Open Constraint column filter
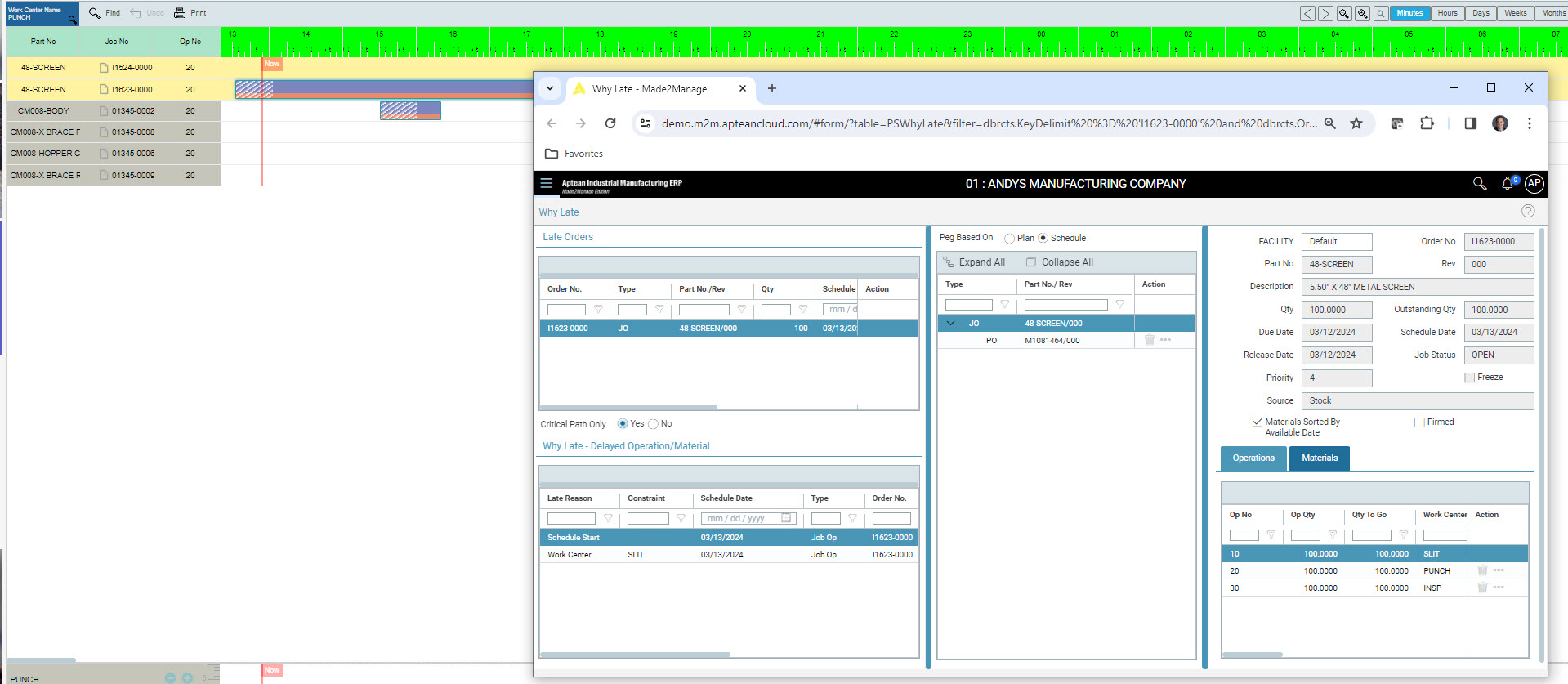The width and height of the screenshot is (1568, 684). 681,519
